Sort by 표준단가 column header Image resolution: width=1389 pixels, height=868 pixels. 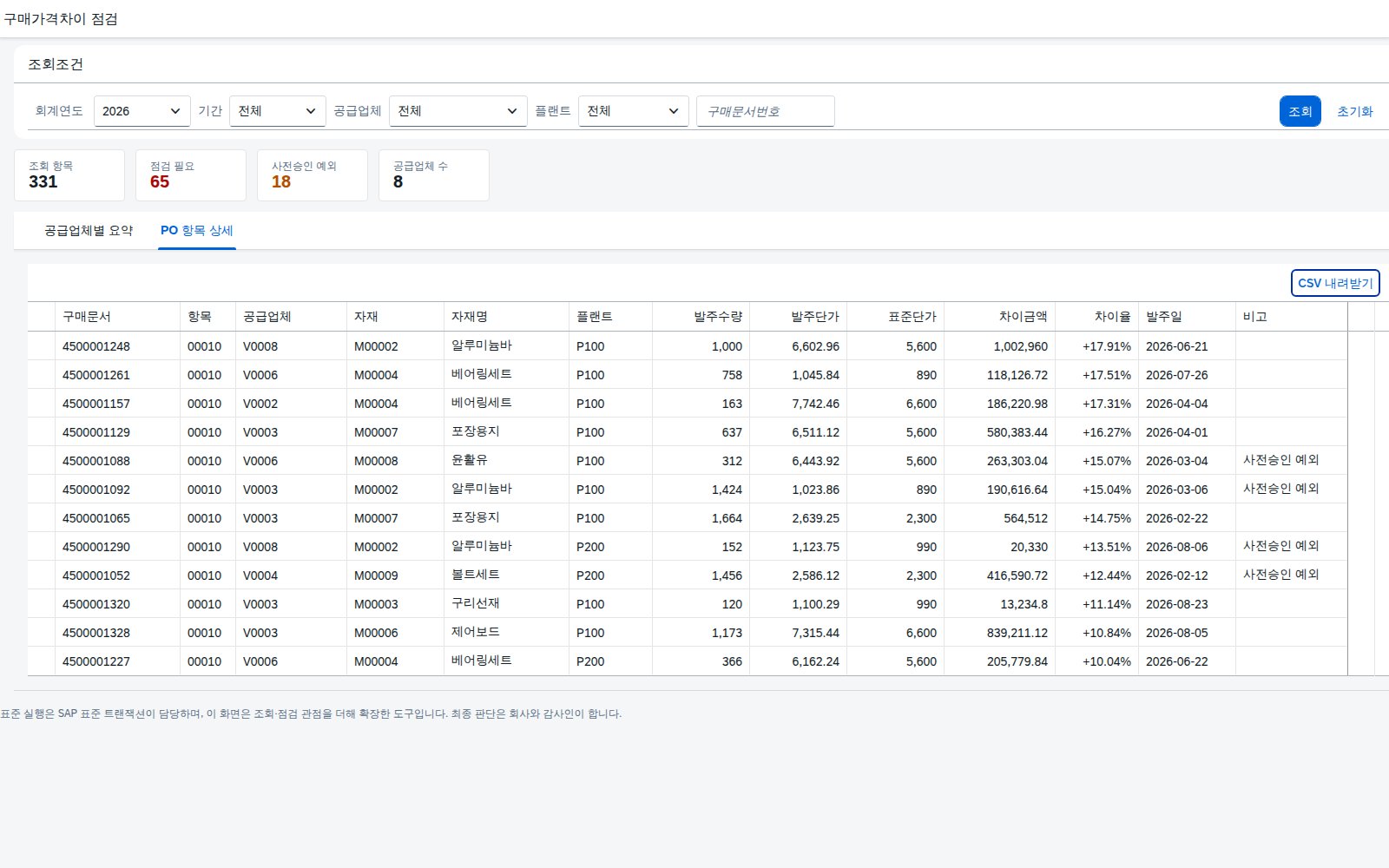pos(895,317)
